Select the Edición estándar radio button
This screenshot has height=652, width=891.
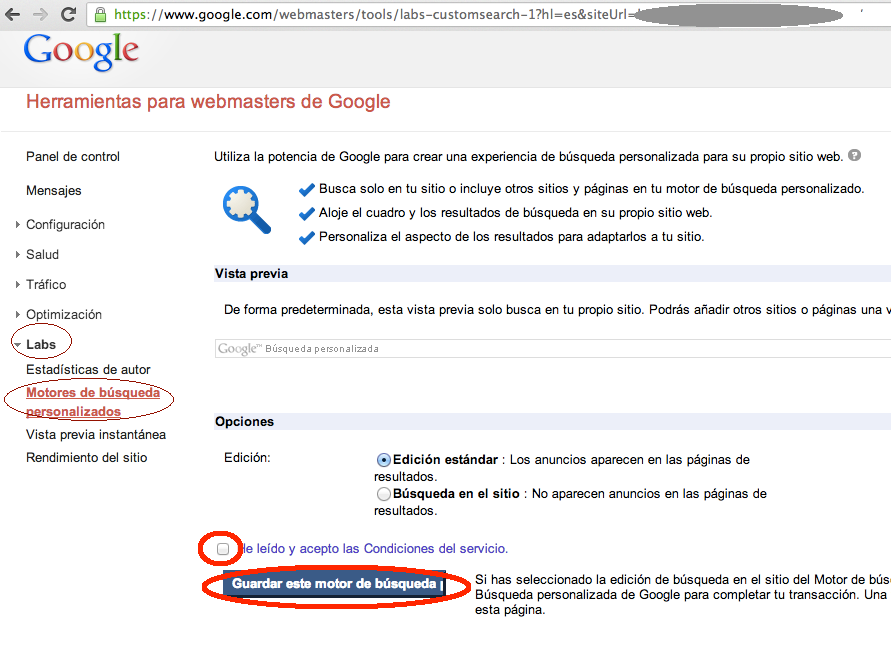tap(384, 460)
